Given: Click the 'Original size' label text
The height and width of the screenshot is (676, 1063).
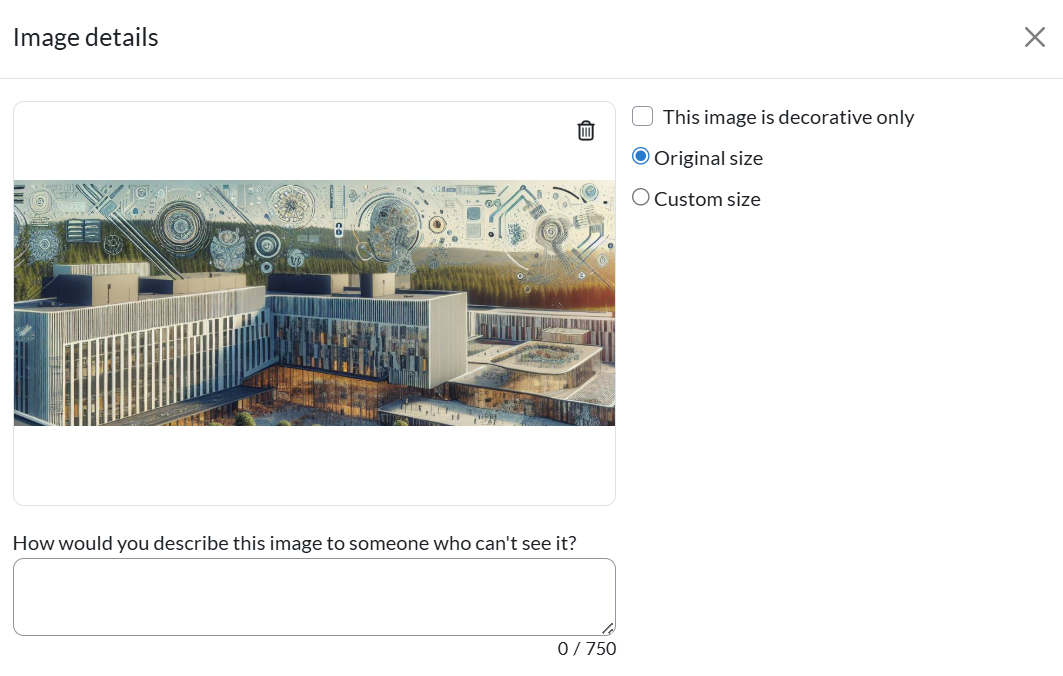Looking at the screenshot, I should pyautogui.click(x=708, y=158).
